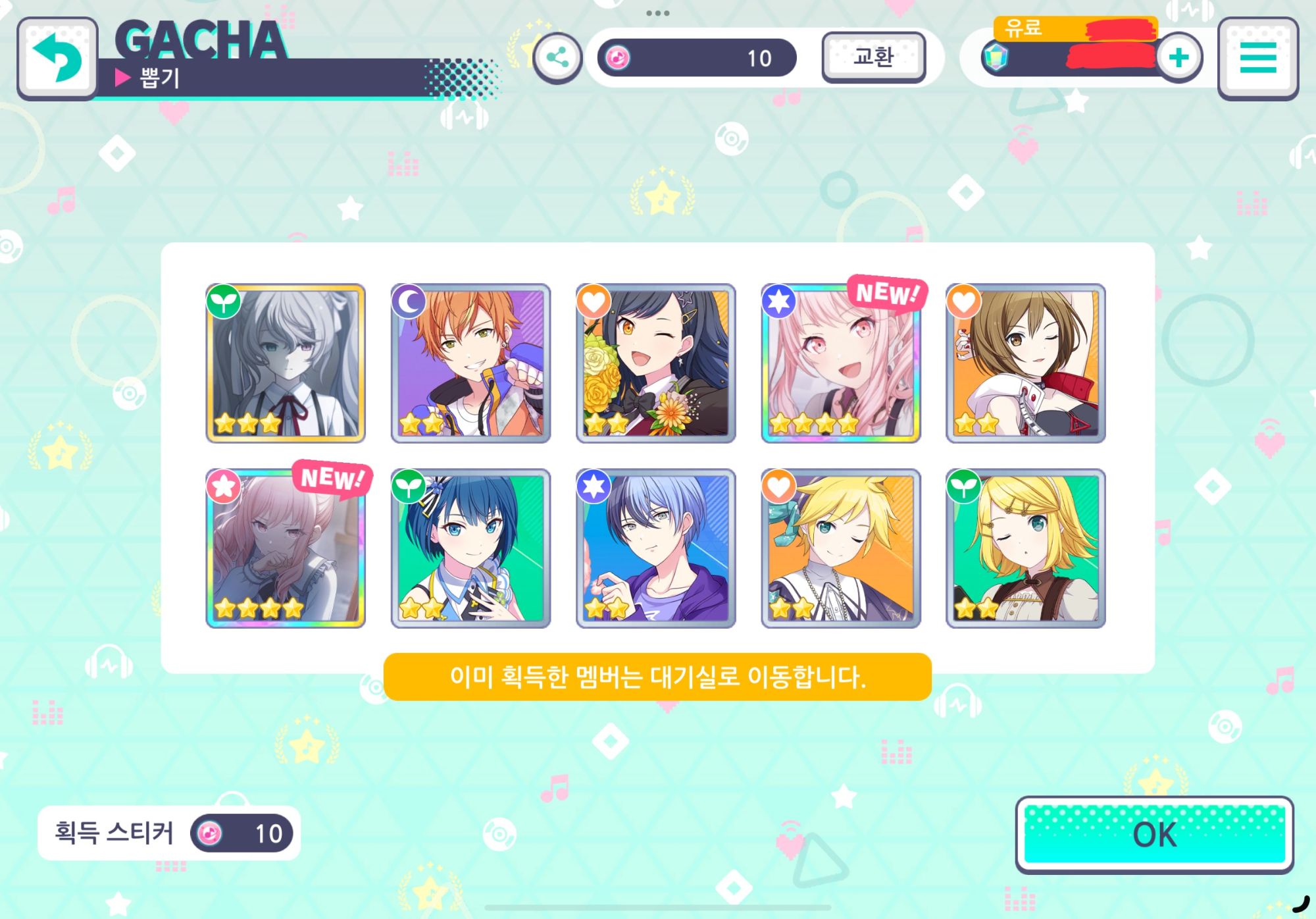
Task: Tap the blonde boy winking orange card
Action: (841, 548)
